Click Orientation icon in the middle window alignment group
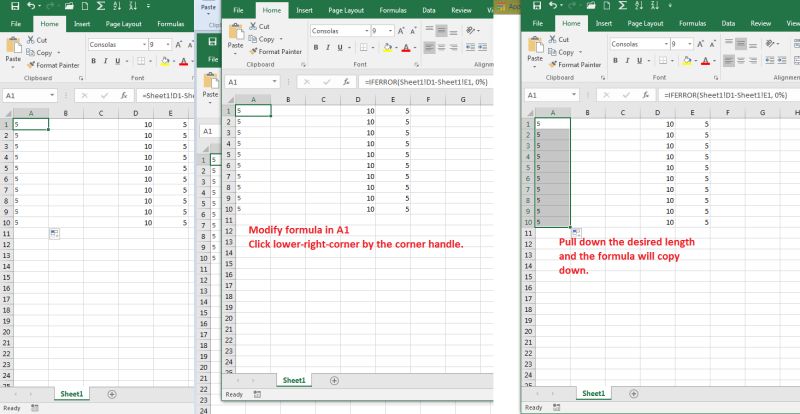Image resolution: width=800 pixels, height=414 pixels. point(470,31)
